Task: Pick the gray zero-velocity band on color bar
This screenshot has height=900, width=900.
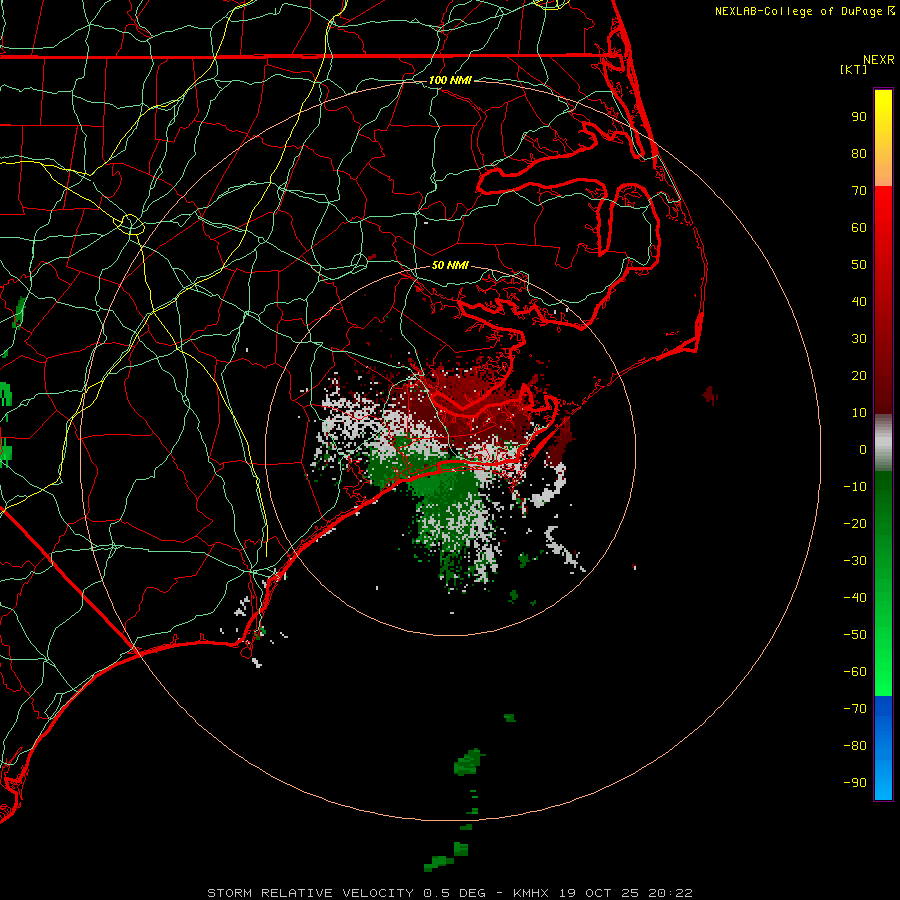Action: [883, 443]
